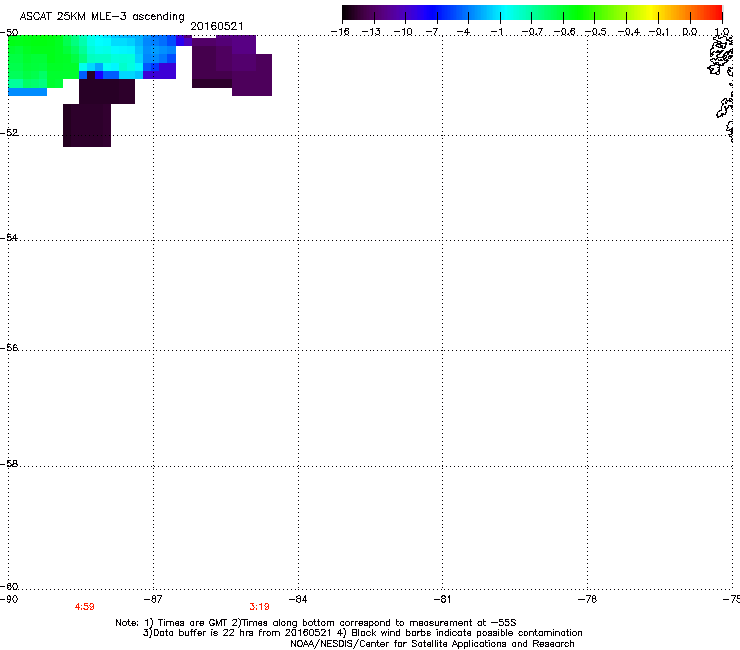The image size is (740, 650).
Task: Select the -4 colorbar tick label
Action: (464, 32)
